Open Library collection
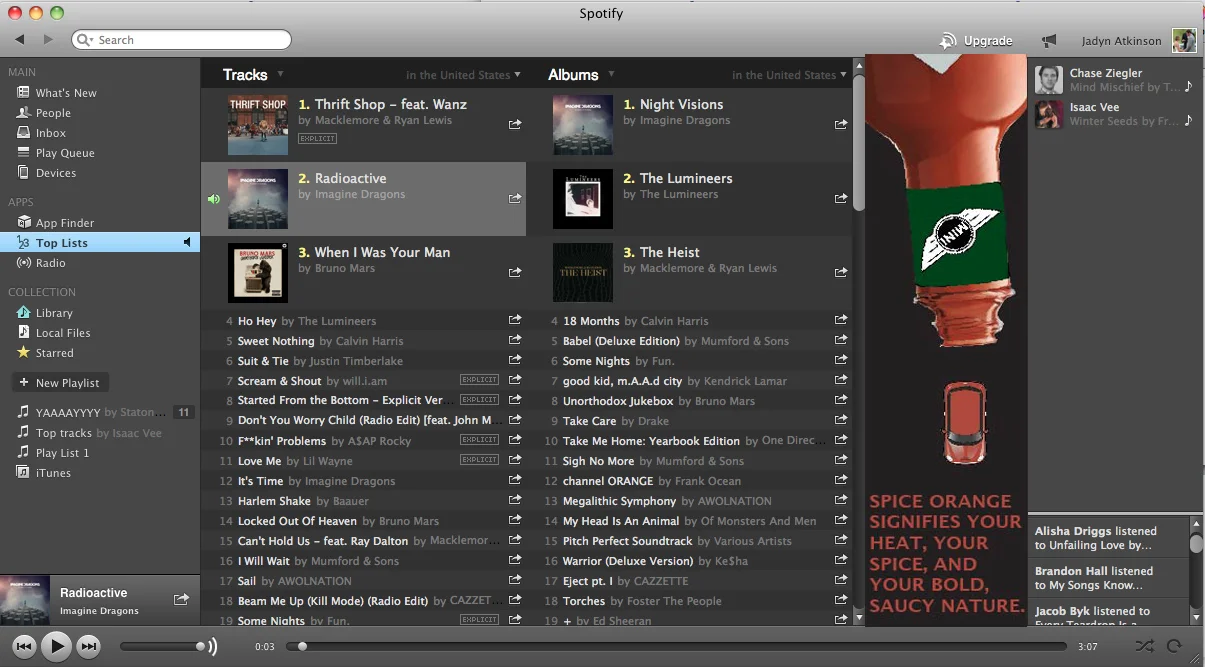 [x=54, y=313]
